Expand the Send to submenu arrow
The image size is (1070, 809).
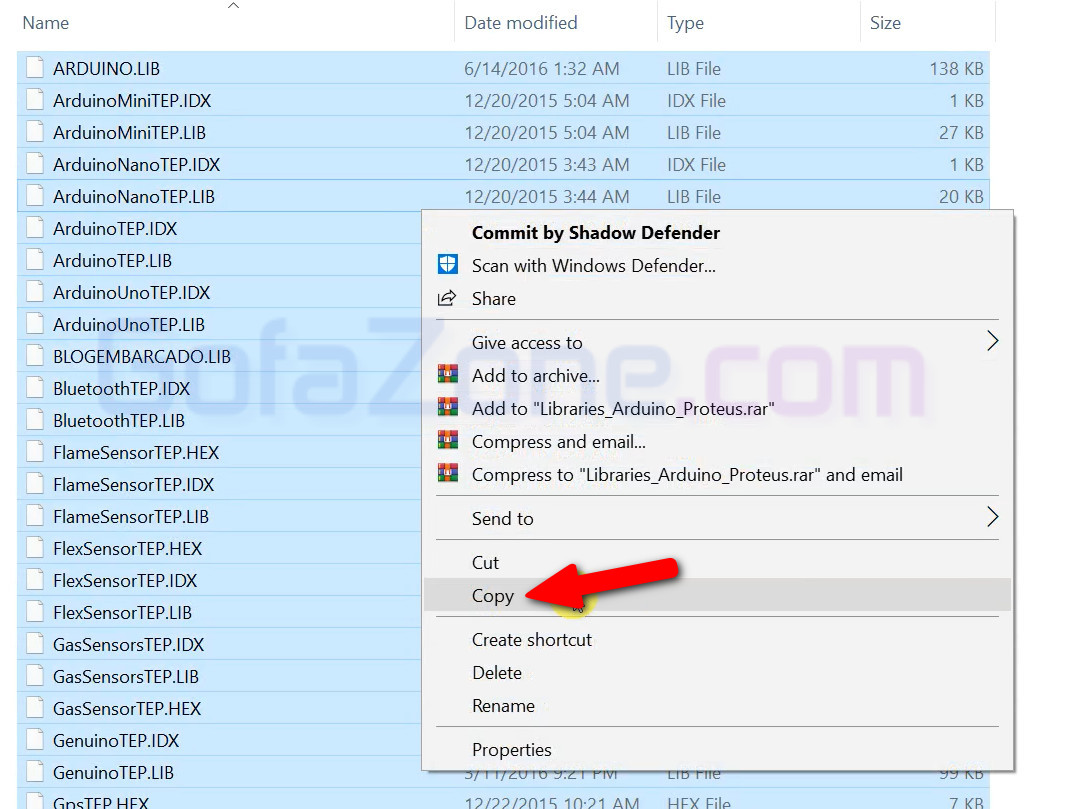point(992,518)
